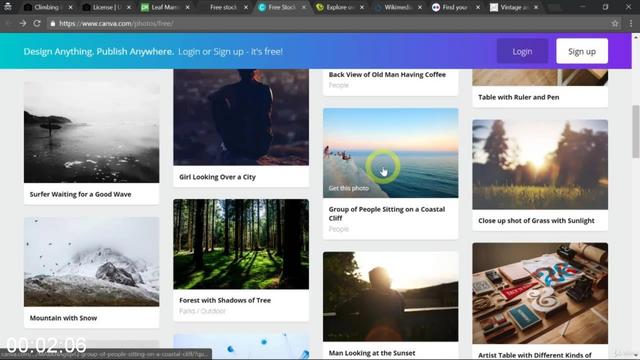This screenshot has height=360, width=640.
Task: Click the 'Girl Looking Over a City' title
Action: (x=217, y=177)
